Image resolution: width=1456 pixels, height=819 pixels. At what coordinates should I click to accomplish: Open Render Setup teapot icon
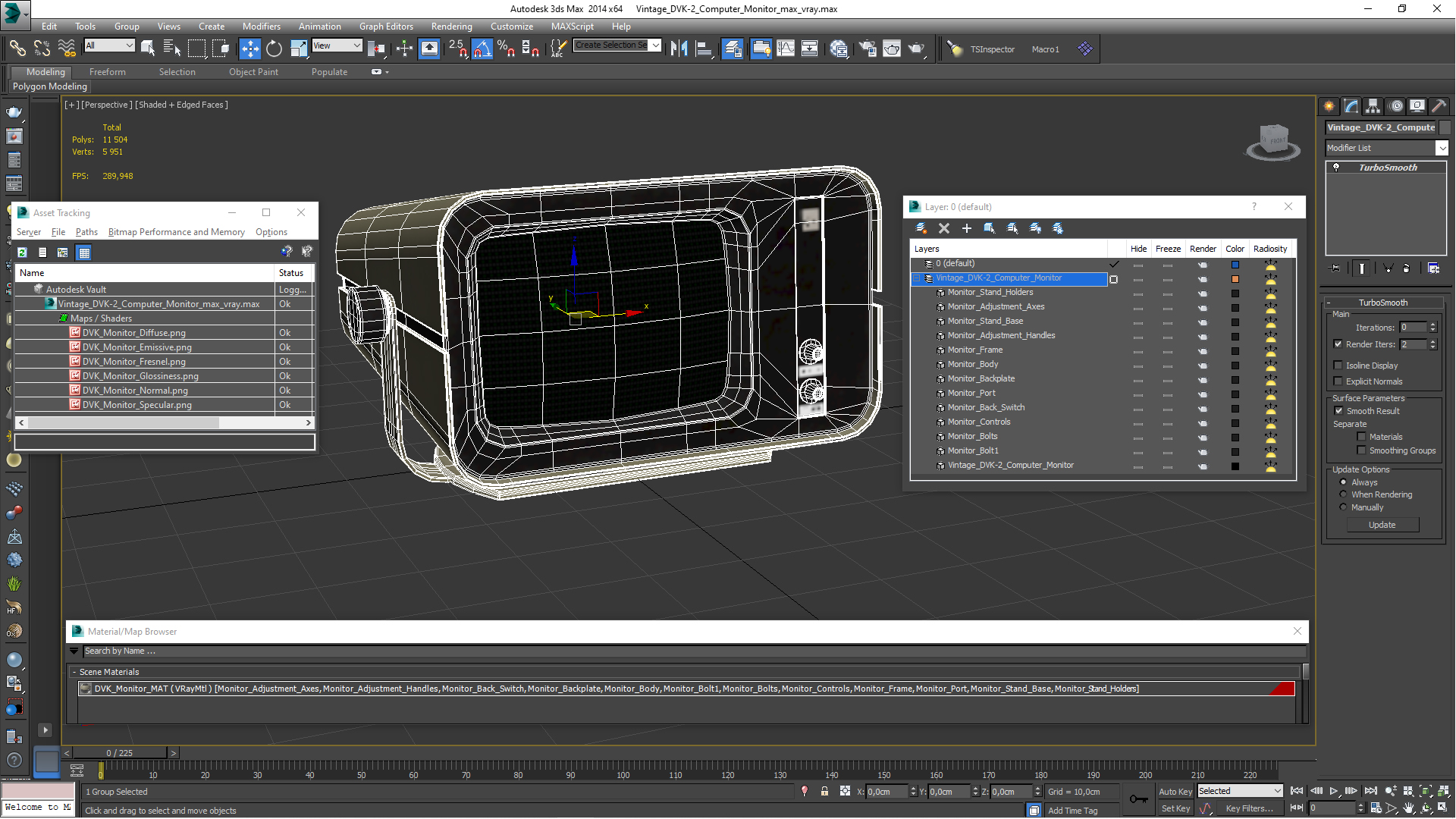[867, 49]
